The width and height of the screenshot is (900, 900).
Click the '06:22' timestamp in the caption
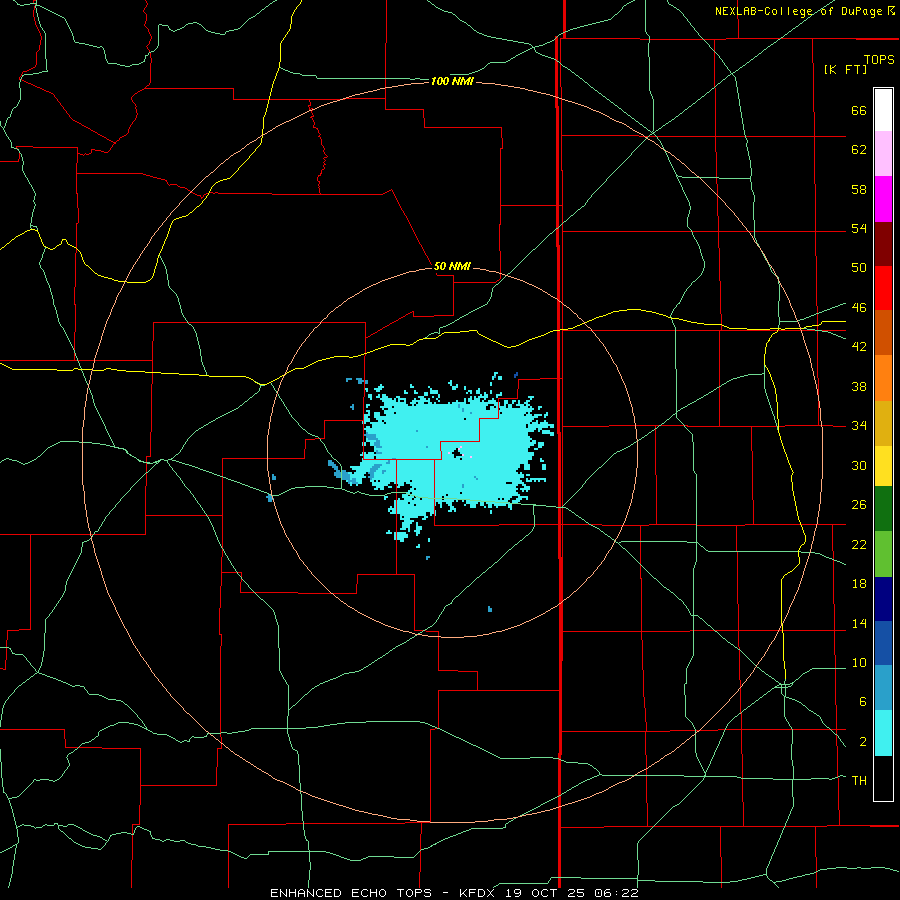coord(618,893)
